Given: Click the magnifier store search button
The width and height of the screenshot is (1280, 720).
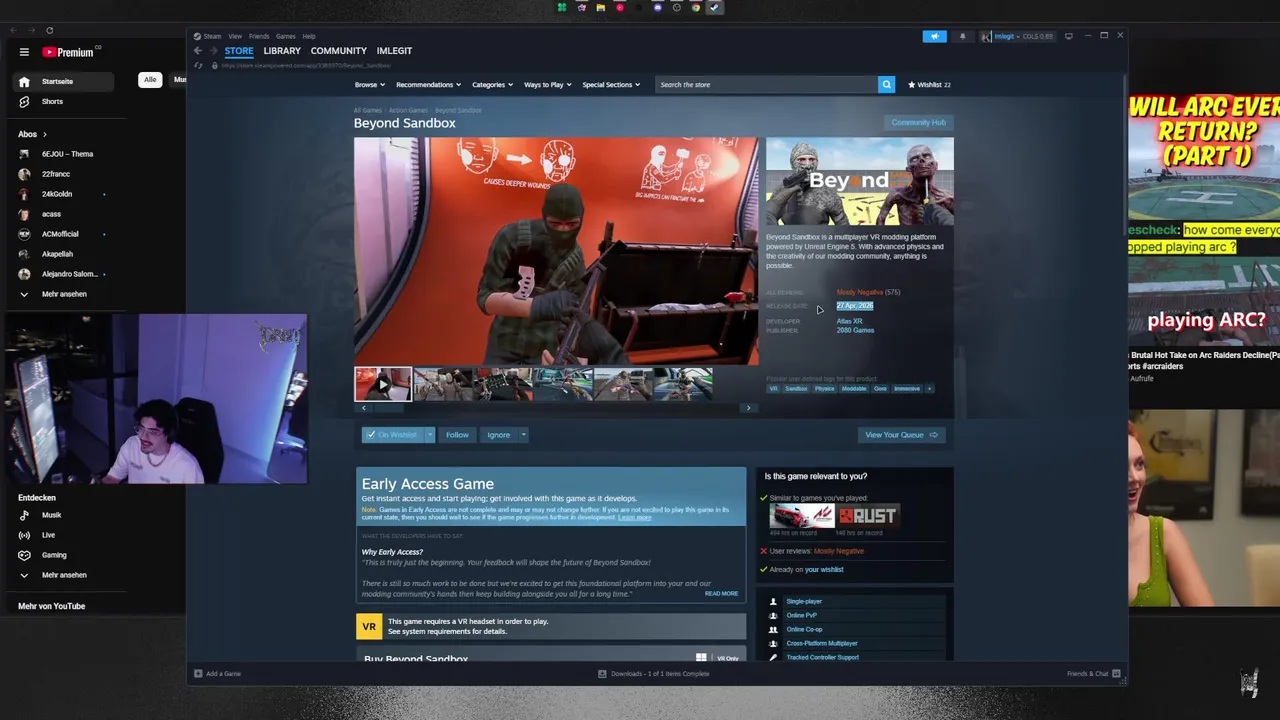Looking at the screenshot, I should tap(886, 85).
